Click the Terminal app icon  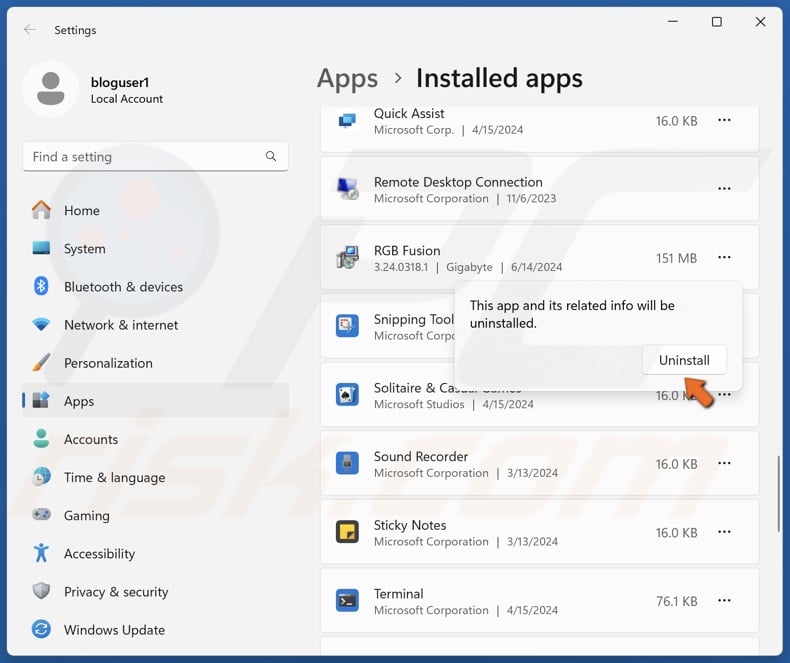pyautogui.click(x=347, y=601)
